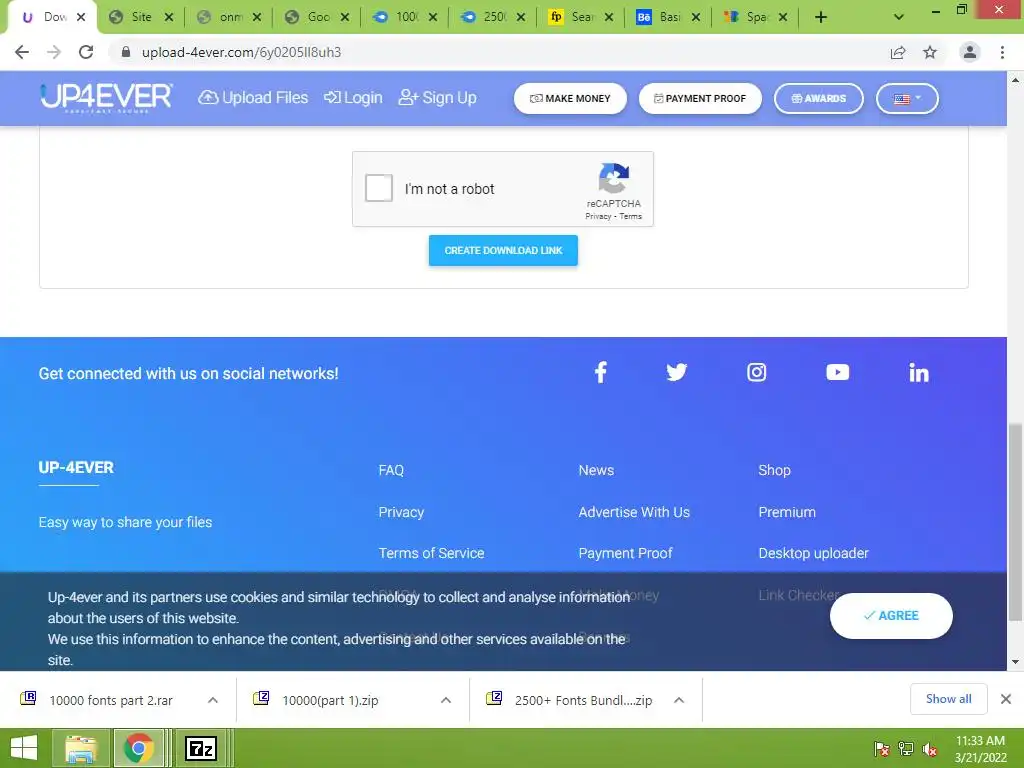Click the page vertical scrollbar thumb
The height and width of the screenshot is (768, 1024).
click(x=1015, y=522)
